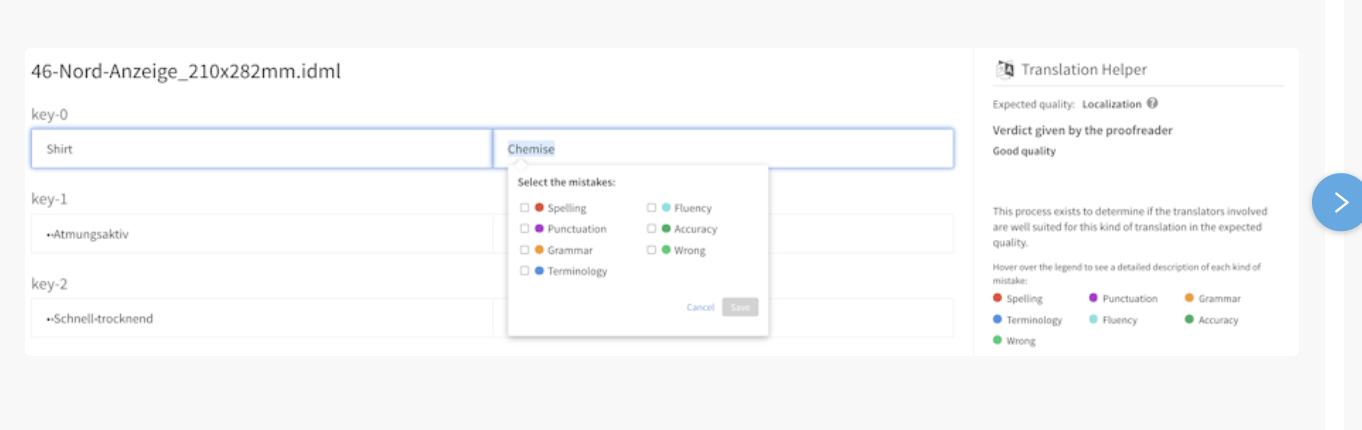The image size is (1362, 430).
Task: Cancel the mistake selection popup
Action: tap(700, 307)
